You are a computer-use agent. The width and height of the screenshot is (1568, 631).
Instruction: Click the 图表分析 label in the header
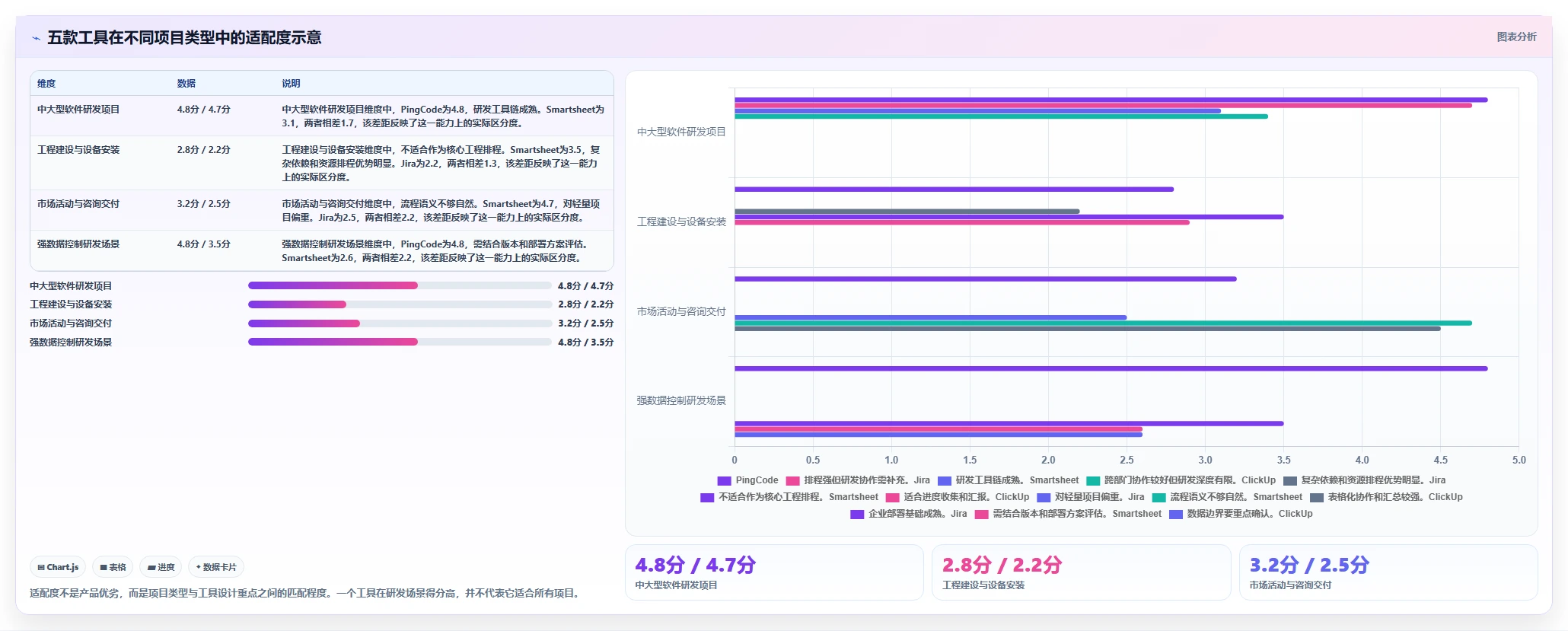pos(1516,37)
